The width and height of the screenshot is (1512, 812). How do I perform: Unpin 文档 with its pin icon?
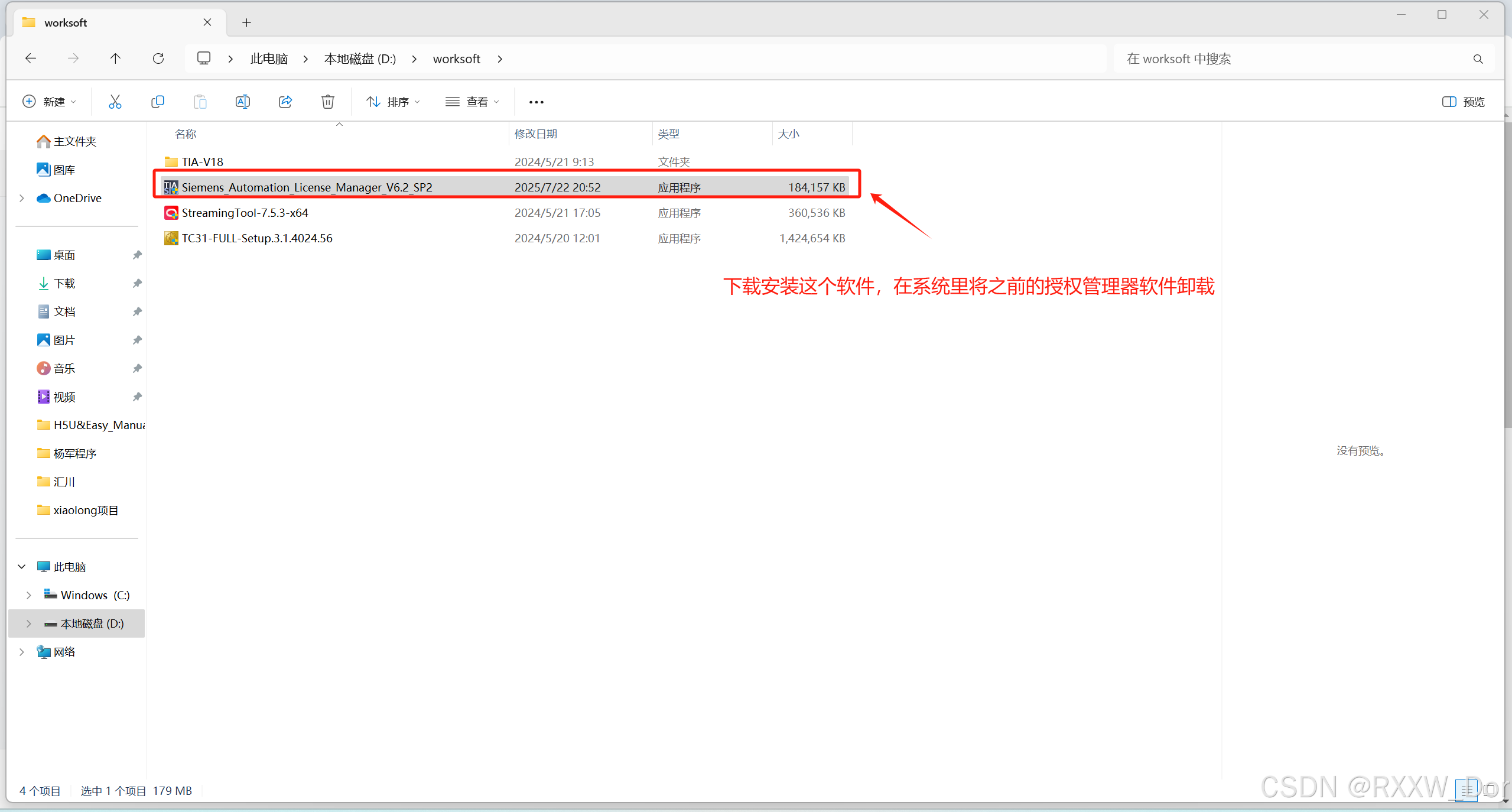[x=137, y=311]
